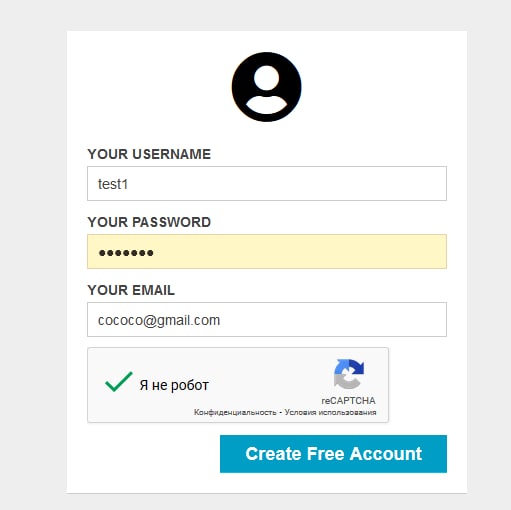This screenshot has height=510, width=511.
Task: Click the reCAPTCHA brand name text
Action: tap(348, 401)
